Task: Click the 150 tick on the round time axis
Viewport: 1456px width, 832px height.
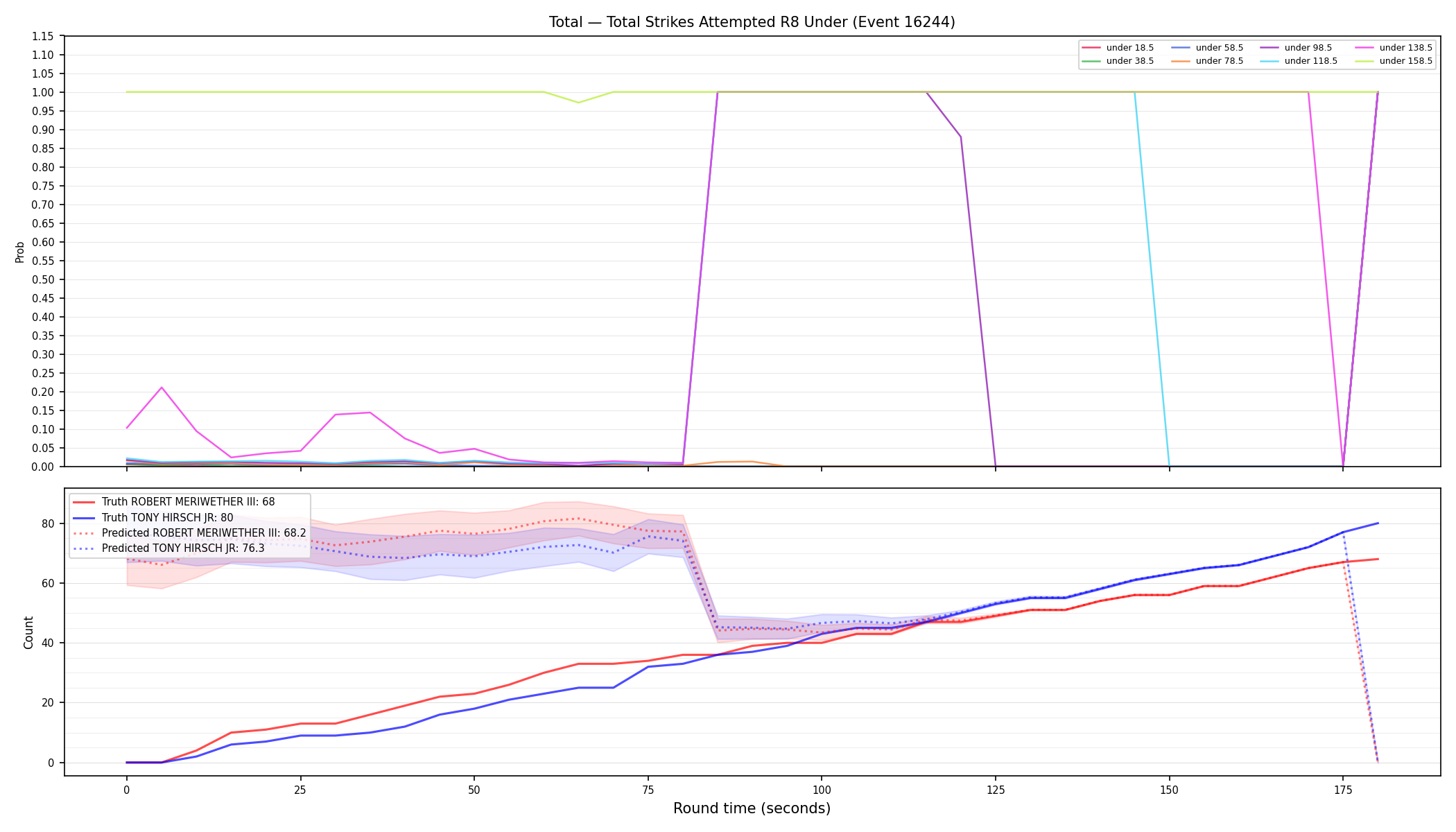Action: click(x=1169, y=789)
